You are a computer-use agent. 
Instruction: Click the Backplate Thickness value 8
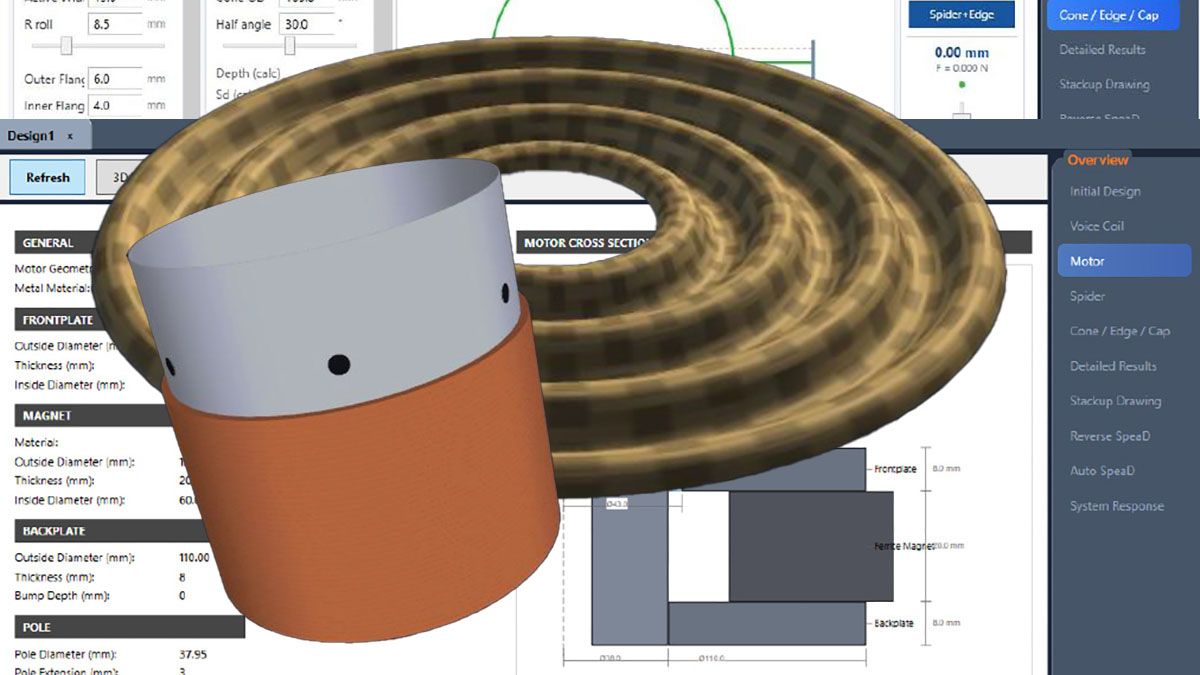pyautogui.click(x=181, y=577)
